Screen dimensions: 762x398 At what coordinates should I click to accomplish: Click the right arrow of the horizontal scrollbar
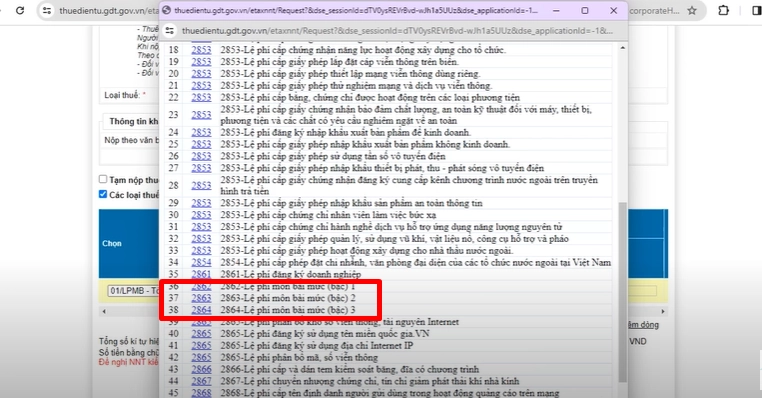(x=663, y=311)
